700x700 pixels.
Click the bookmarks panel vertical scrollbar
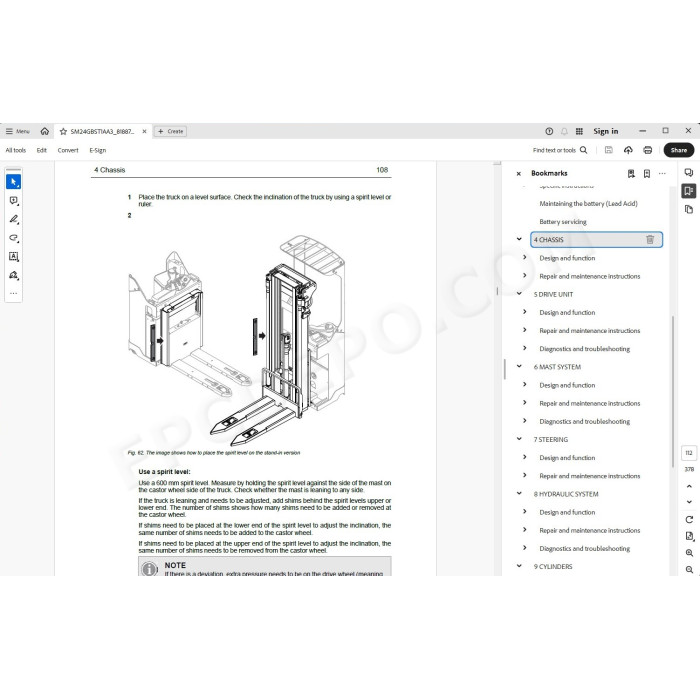tap(672, 391)
